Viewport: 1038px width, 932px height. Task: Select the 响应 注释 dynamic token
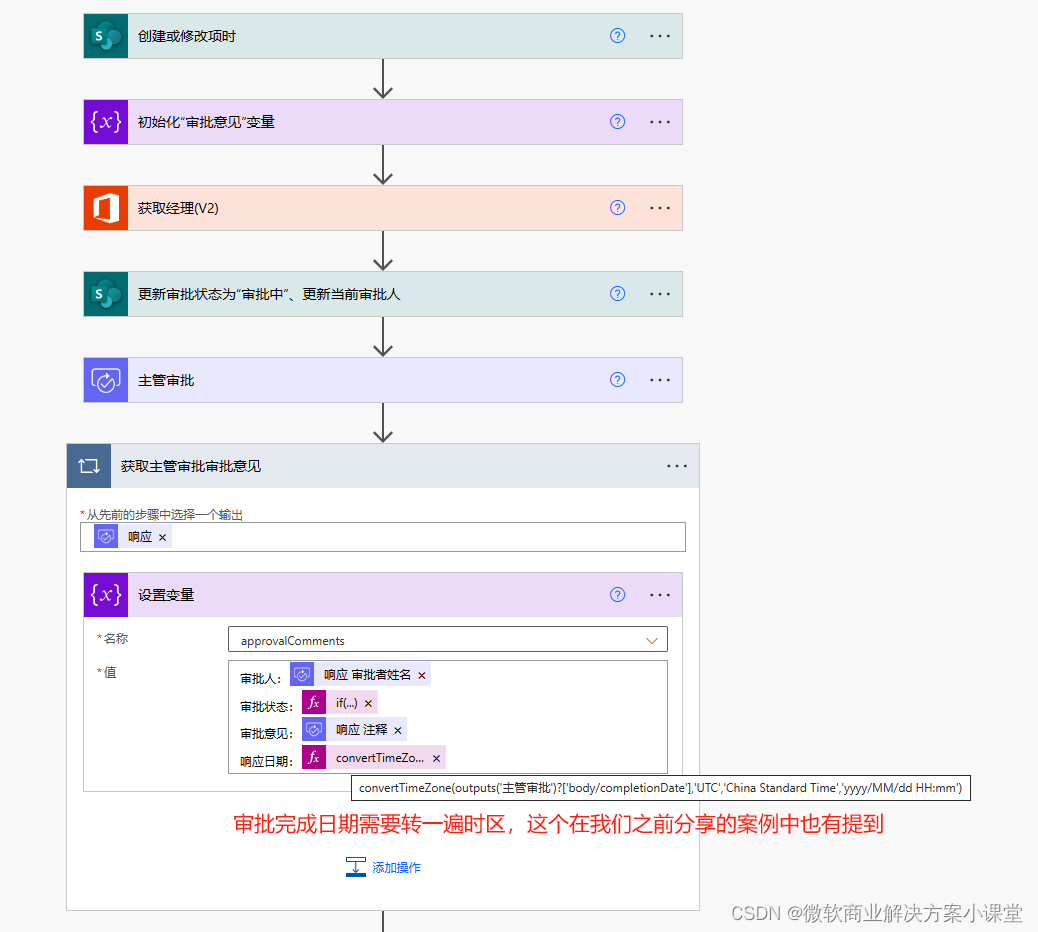354,730
